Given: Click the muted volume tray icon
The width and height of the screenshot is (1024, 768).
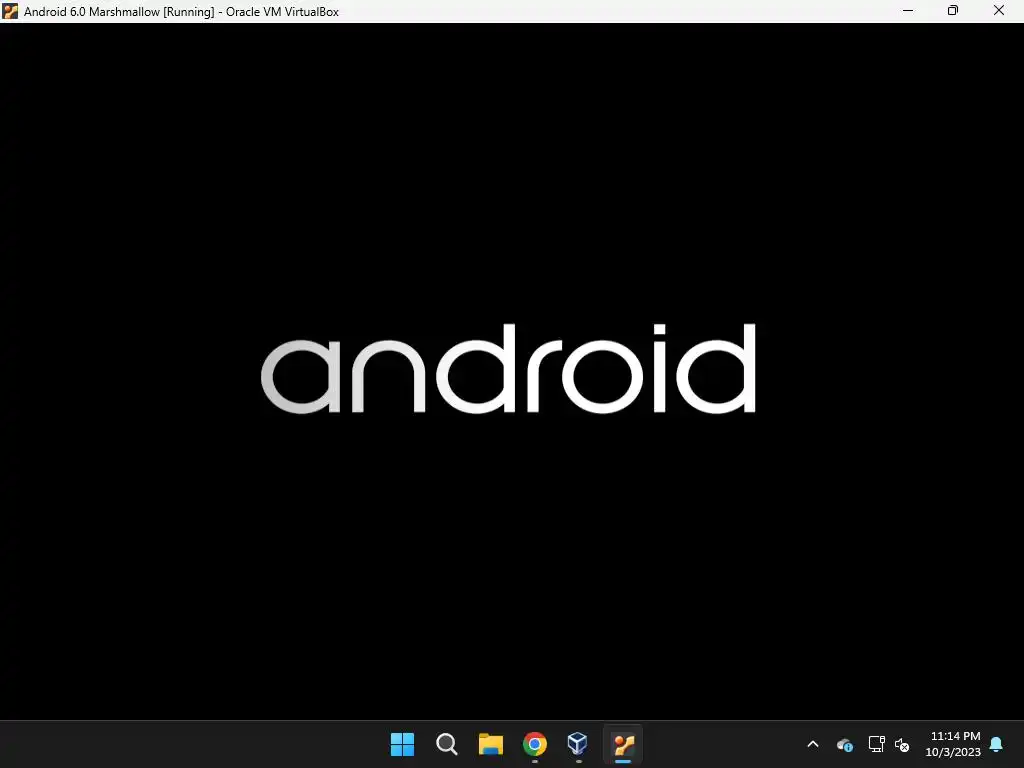Looking at the screenshot, I should tap(902, 744).
